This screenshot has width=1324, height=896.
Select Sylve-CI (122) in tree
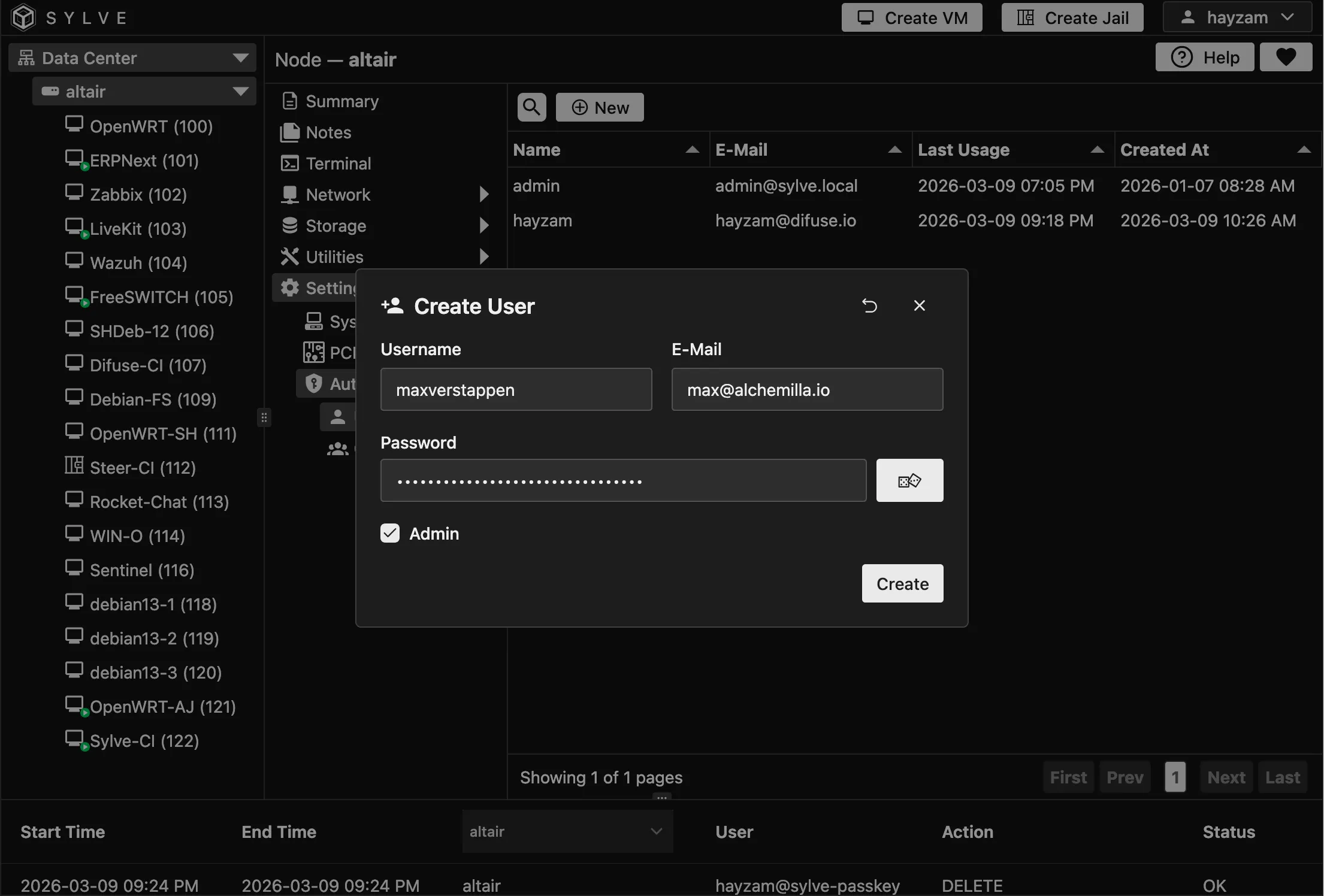(144, 740)
